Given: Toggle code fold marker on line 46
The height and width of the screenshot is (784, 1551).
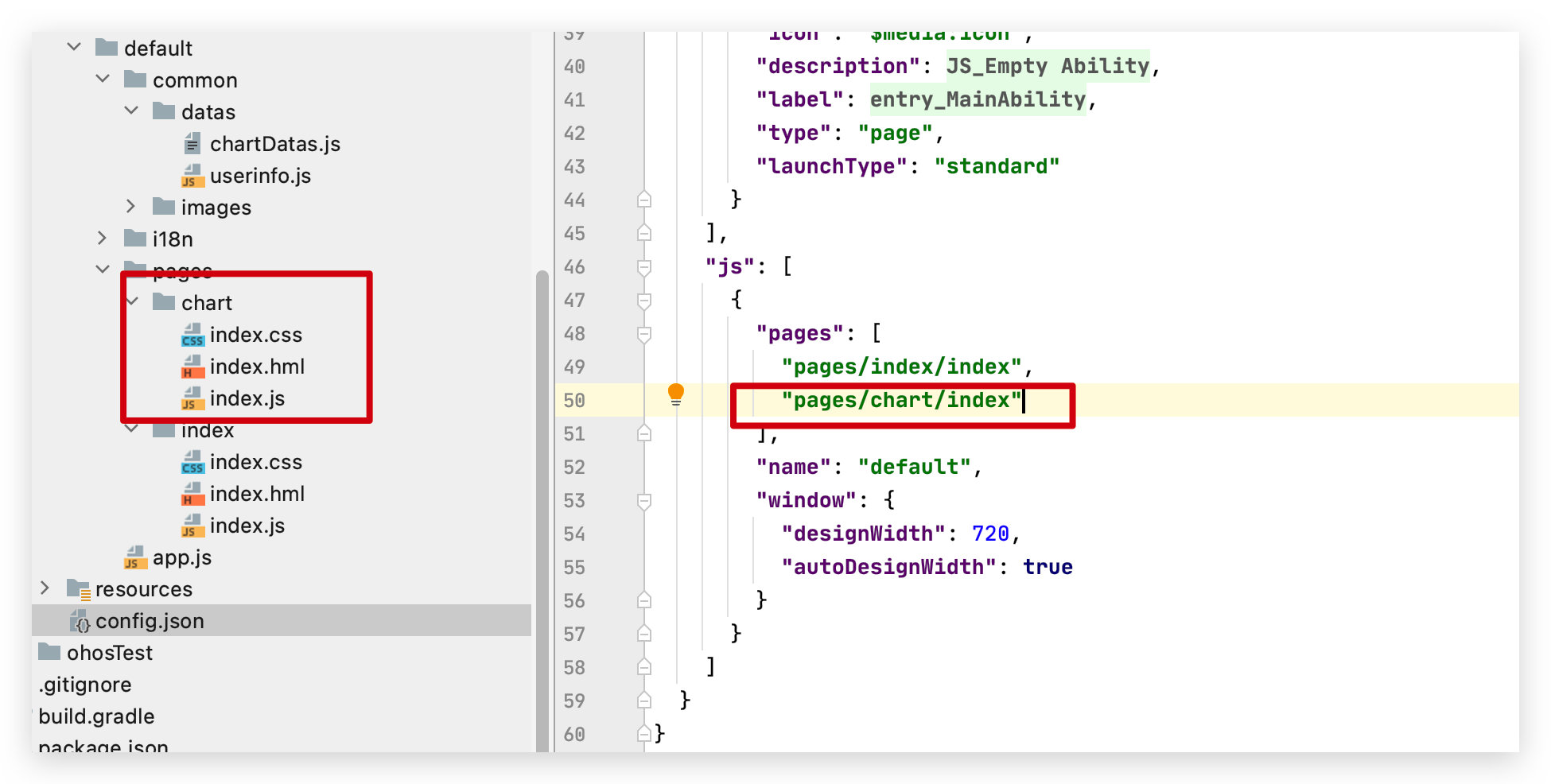Looking at the screenshot, I should tap(644, 266).
